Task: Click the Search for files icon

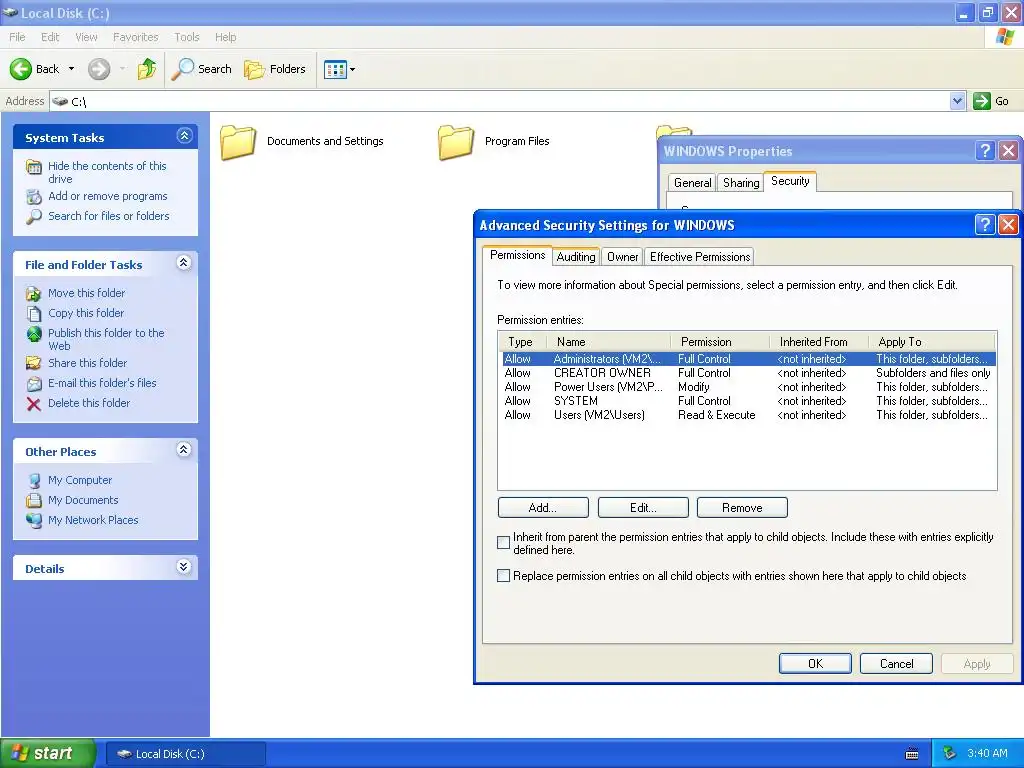Action: 34,216
